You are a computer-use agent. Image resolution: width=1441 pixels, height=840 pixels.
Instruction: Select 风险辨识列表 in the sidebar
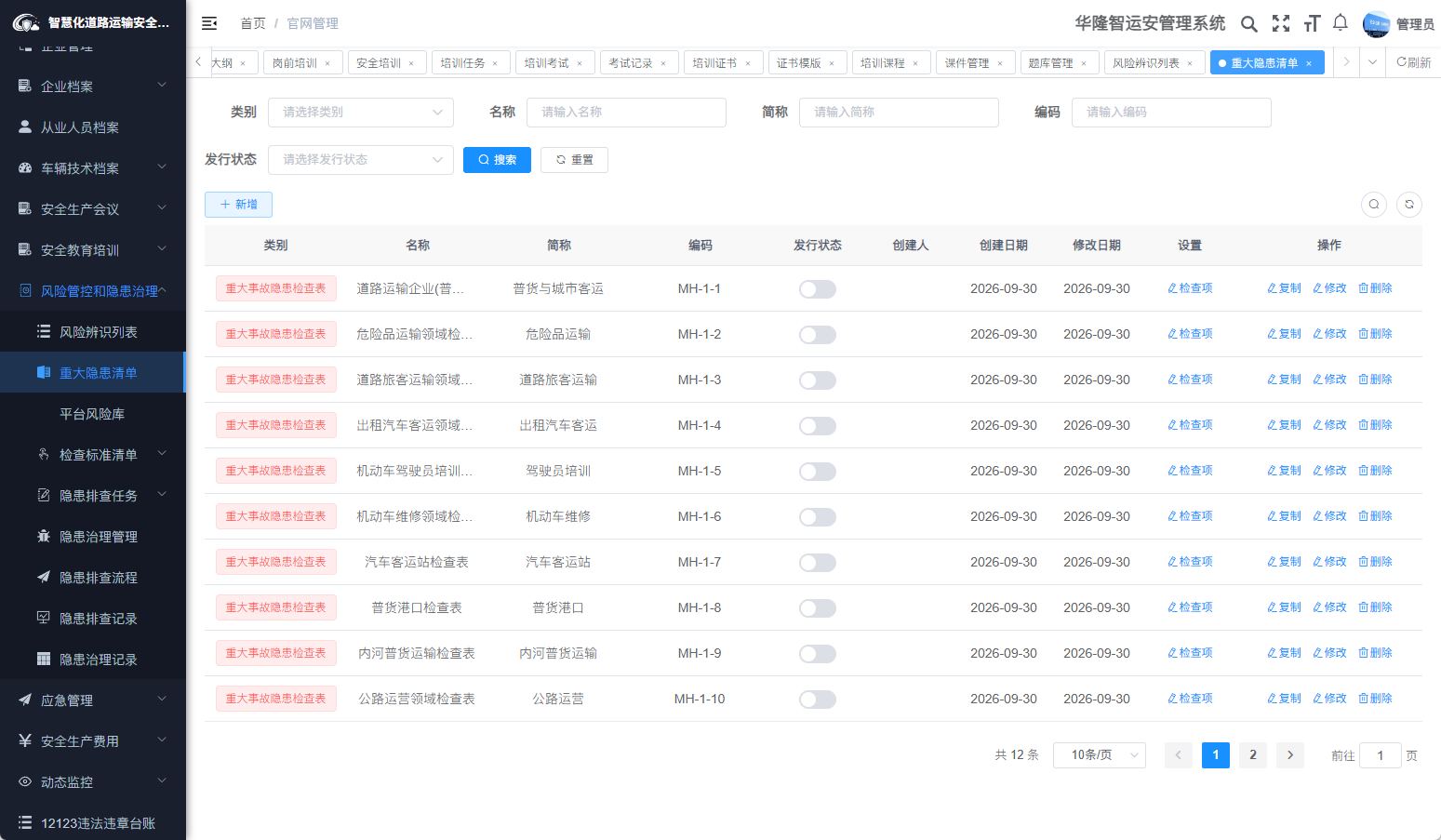(93, 332)
